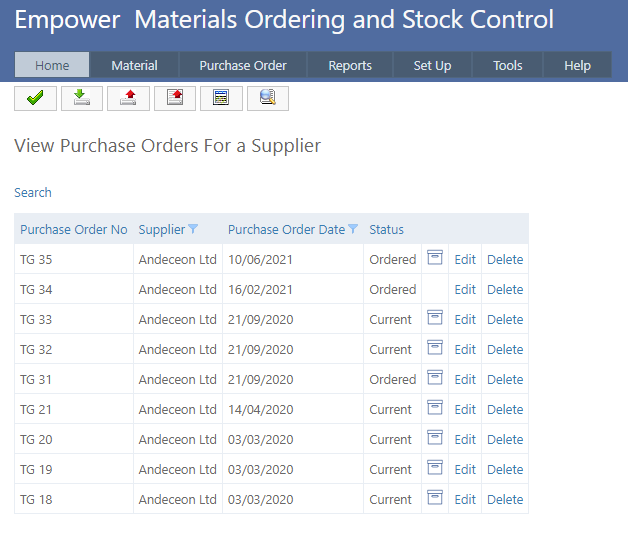Delete purchase order TG 20

505,439
